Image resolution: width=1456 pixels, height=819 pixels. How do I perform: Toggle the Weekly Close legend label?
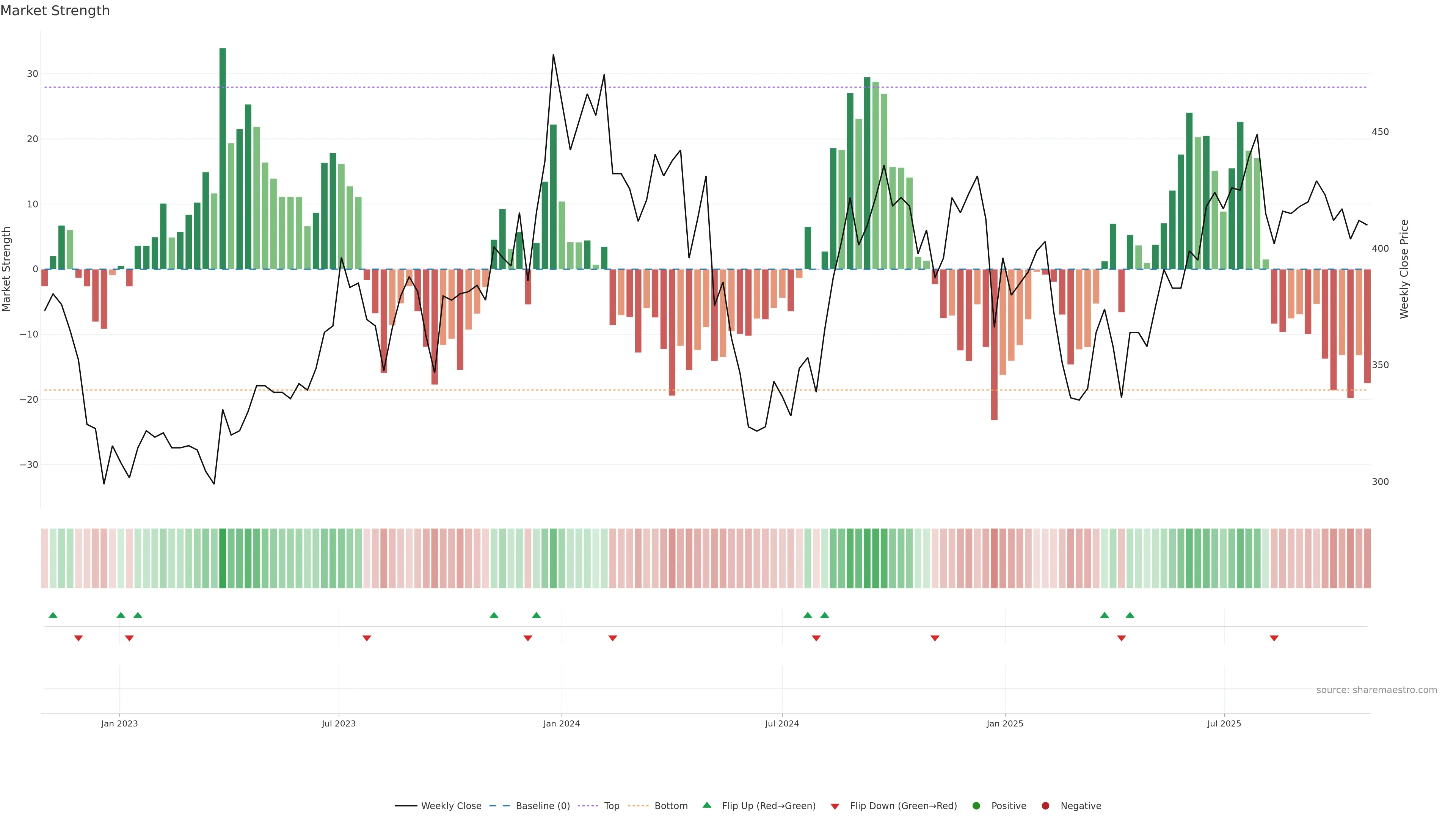point(451,806)
